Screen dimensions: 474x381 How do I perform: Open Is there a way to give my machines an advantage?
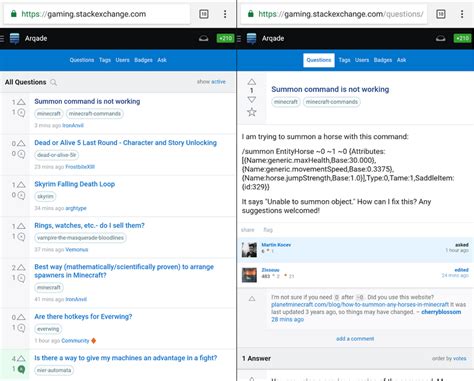click(x=125, y=358)
